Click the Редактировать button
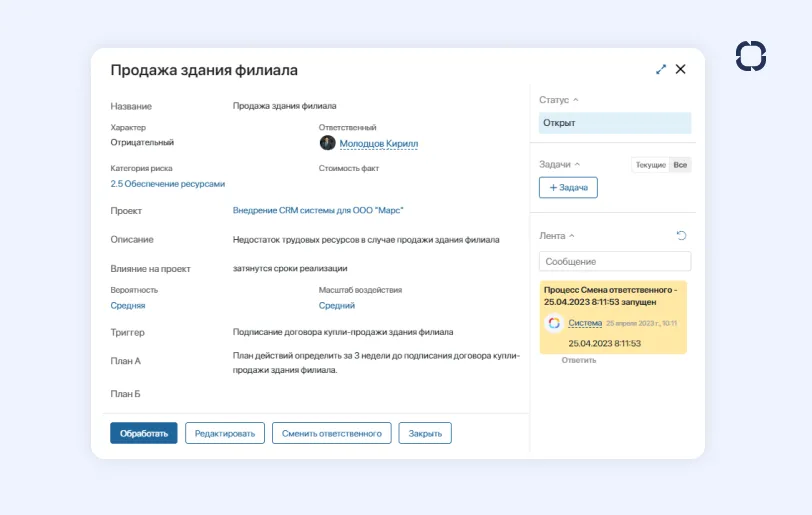Image resolution: width=812 pixels, height=515 pixels. pyautogui.click(x=225, y=433)
